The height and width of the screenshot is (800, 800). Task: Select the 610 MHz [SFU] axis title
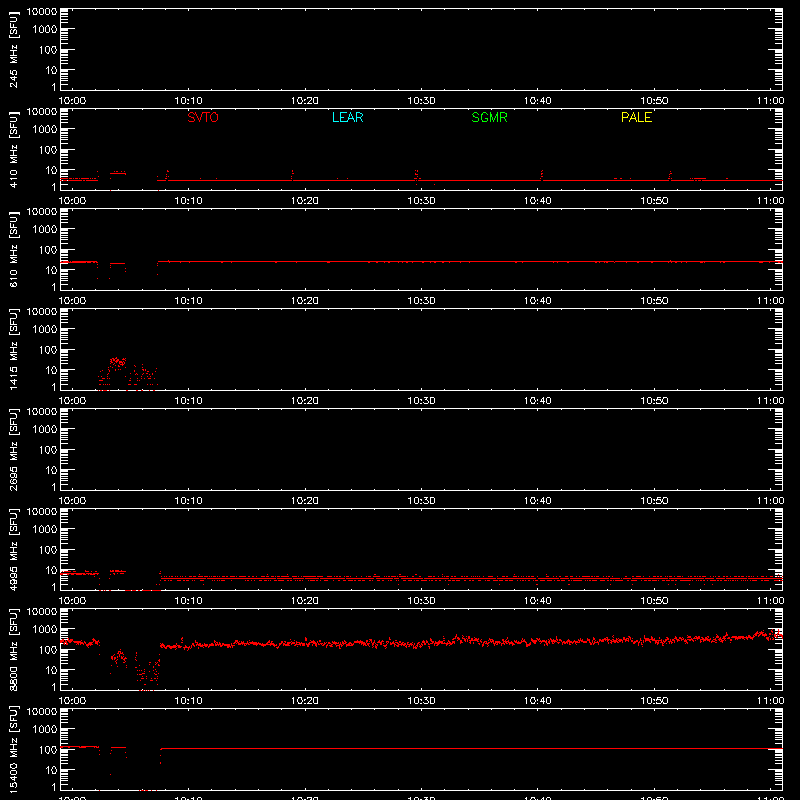click(x=13, y=249)
